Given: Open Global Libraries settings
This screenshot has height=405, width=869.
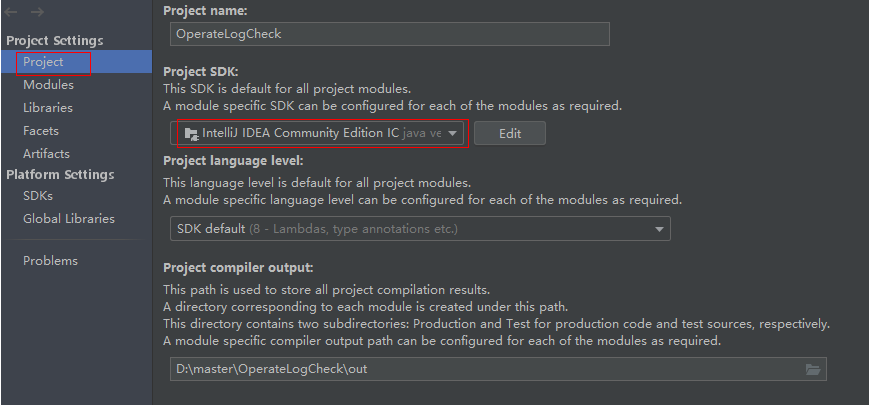Looking at the screenshot, I should point(69,219).
